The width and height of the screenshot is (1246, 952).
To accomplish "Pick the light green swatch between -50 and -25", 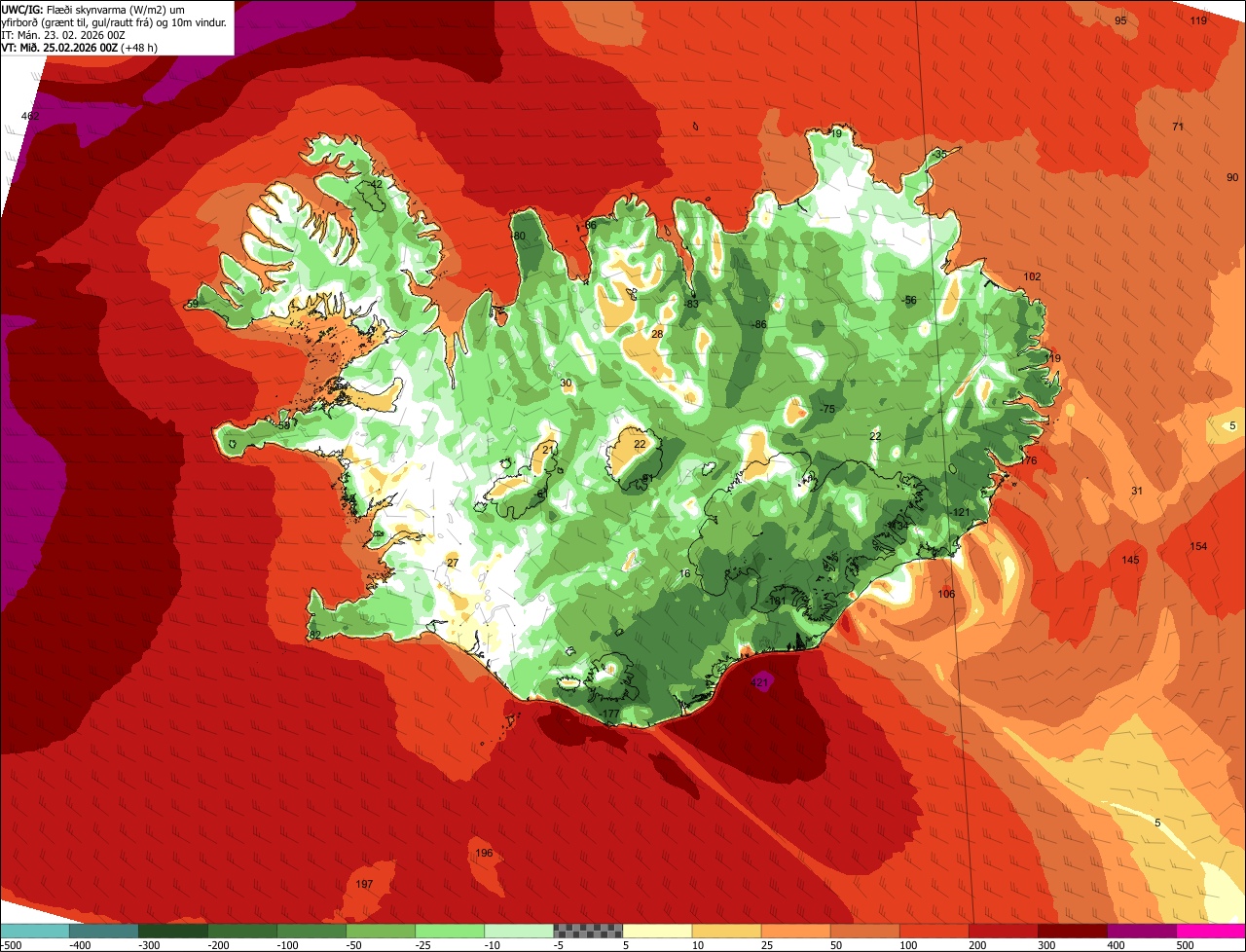I will (x=380, y=931).
